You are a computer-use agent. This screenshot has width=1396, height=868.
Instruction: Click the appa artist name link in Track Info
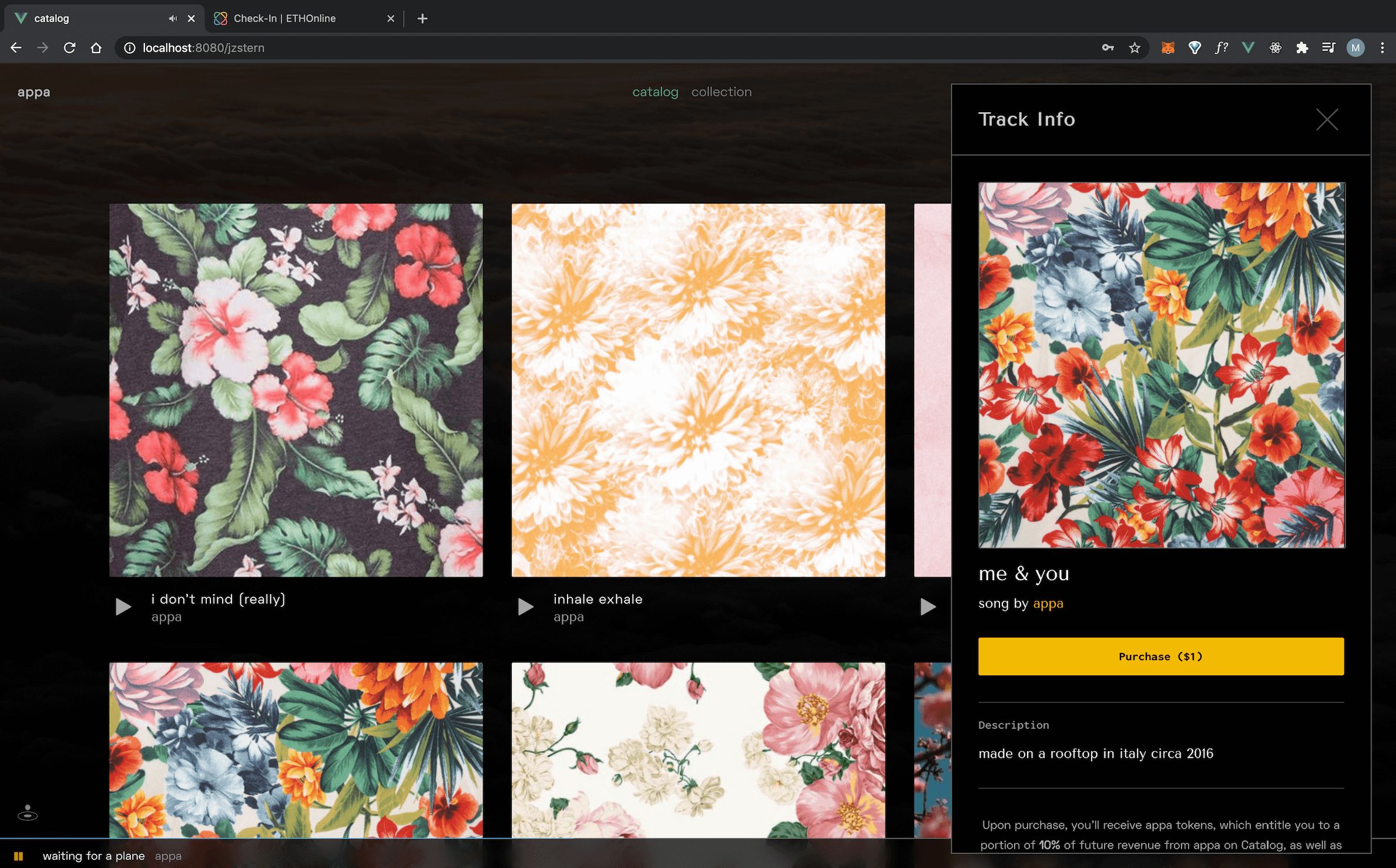[1047, 602]
